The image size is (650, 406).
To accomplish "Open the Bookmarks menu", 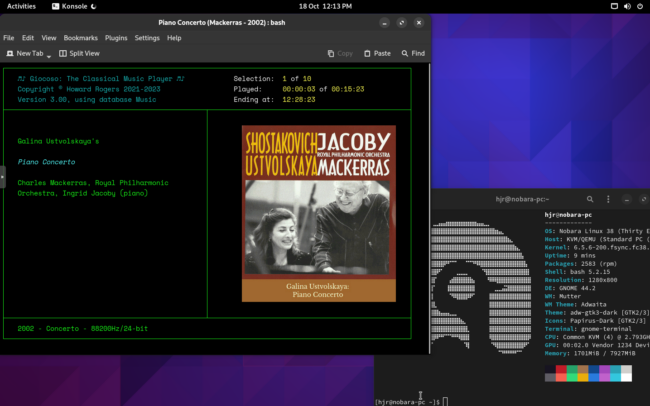I will pyautogui.click(x=80, y=38).
